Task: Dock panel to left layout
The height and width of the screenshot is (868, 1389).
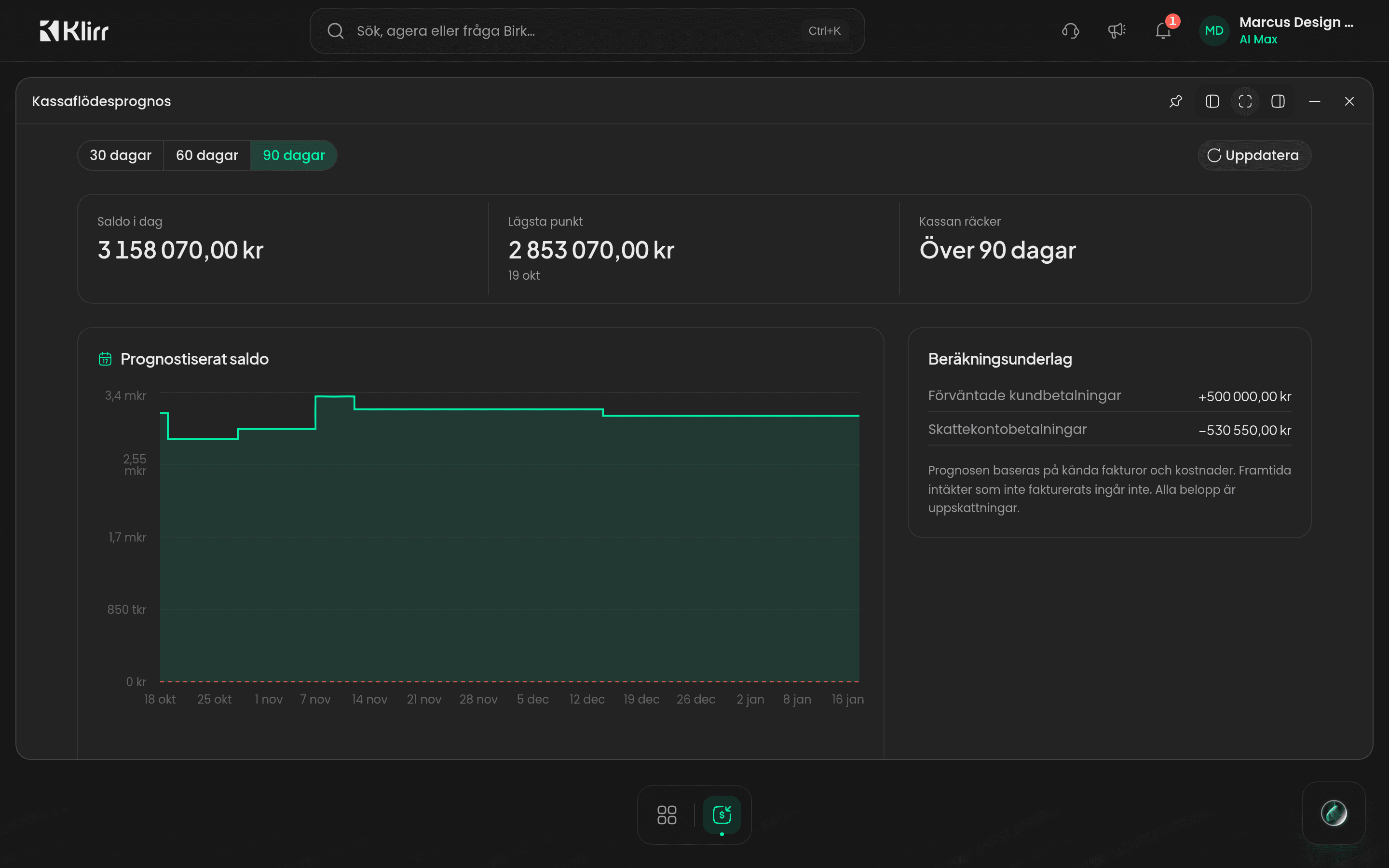Action: (x=1212, y=102)
